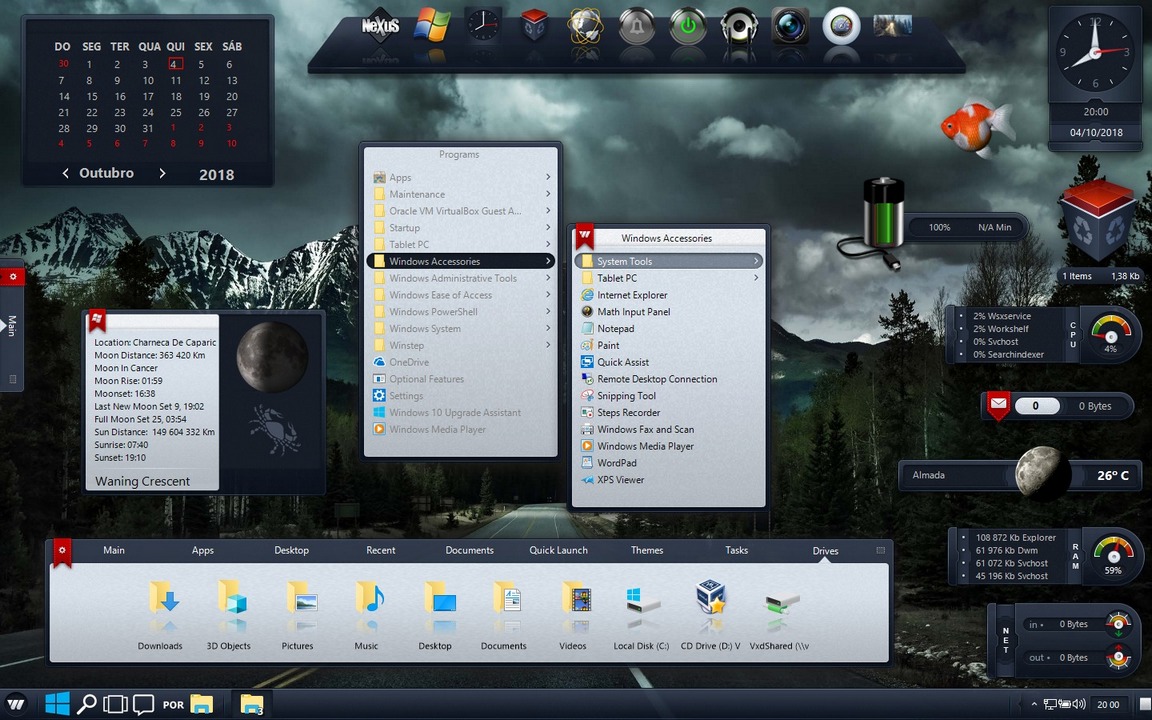Expand the Windows PowerShell submenu
Image resolution: width=1152 pixels, height=720 pixels.
pyautogui.click(x=461, y=312)
